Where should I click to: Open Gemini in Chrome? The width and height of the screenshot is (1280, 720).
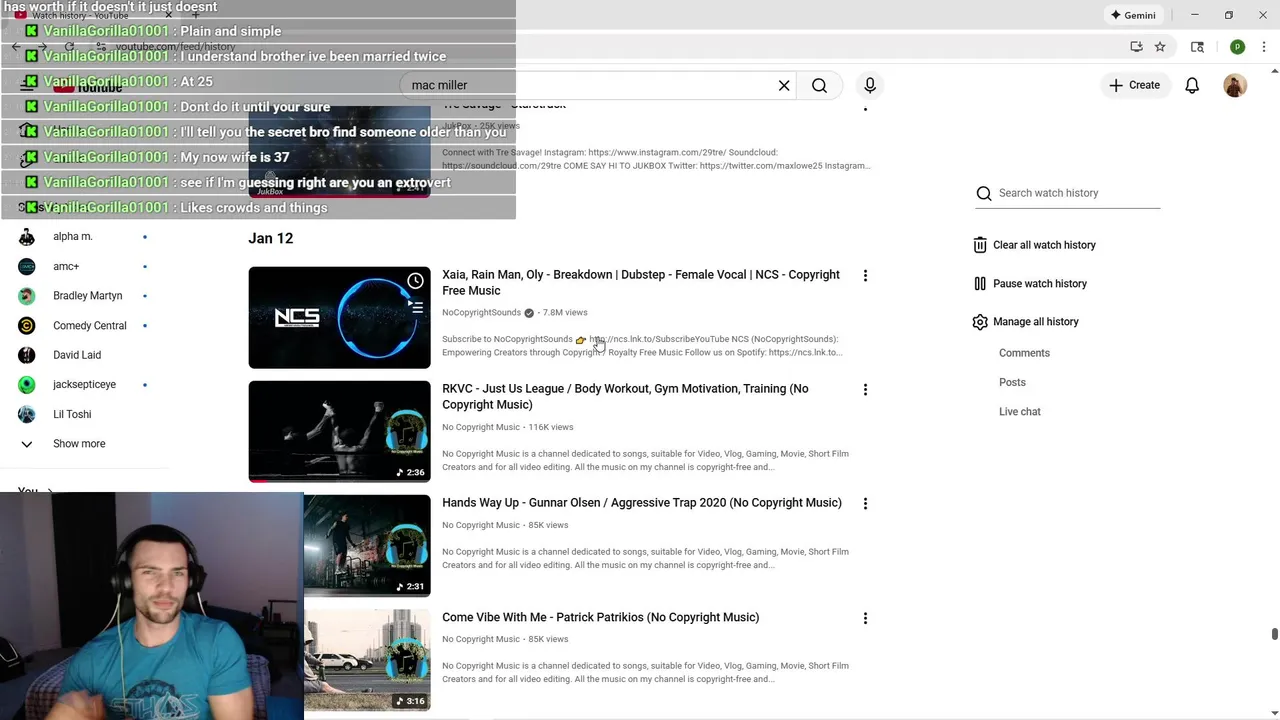(x=1133, y=15)
